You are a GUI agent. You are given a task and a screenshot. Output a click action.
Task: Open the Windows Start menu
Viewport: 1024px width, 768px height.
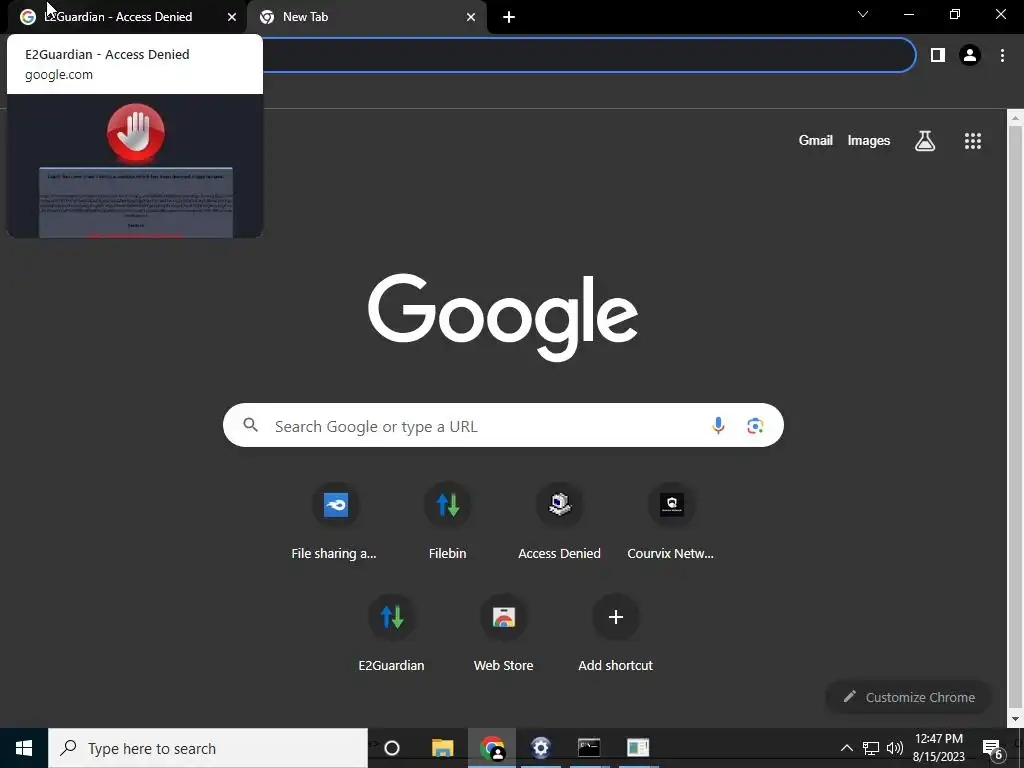(x=24, y=748)
